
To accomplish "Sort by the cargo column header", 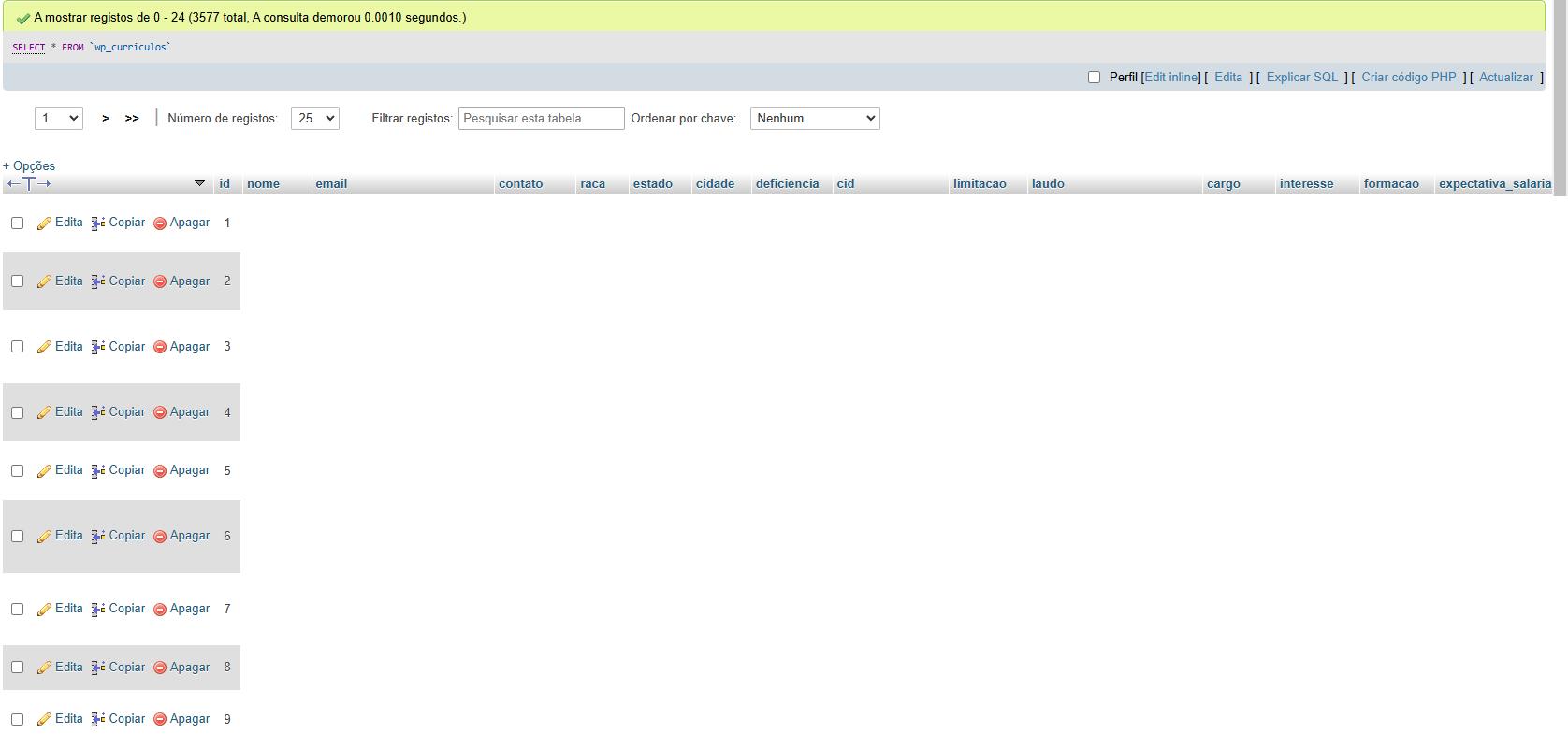I will [1223, 183].
